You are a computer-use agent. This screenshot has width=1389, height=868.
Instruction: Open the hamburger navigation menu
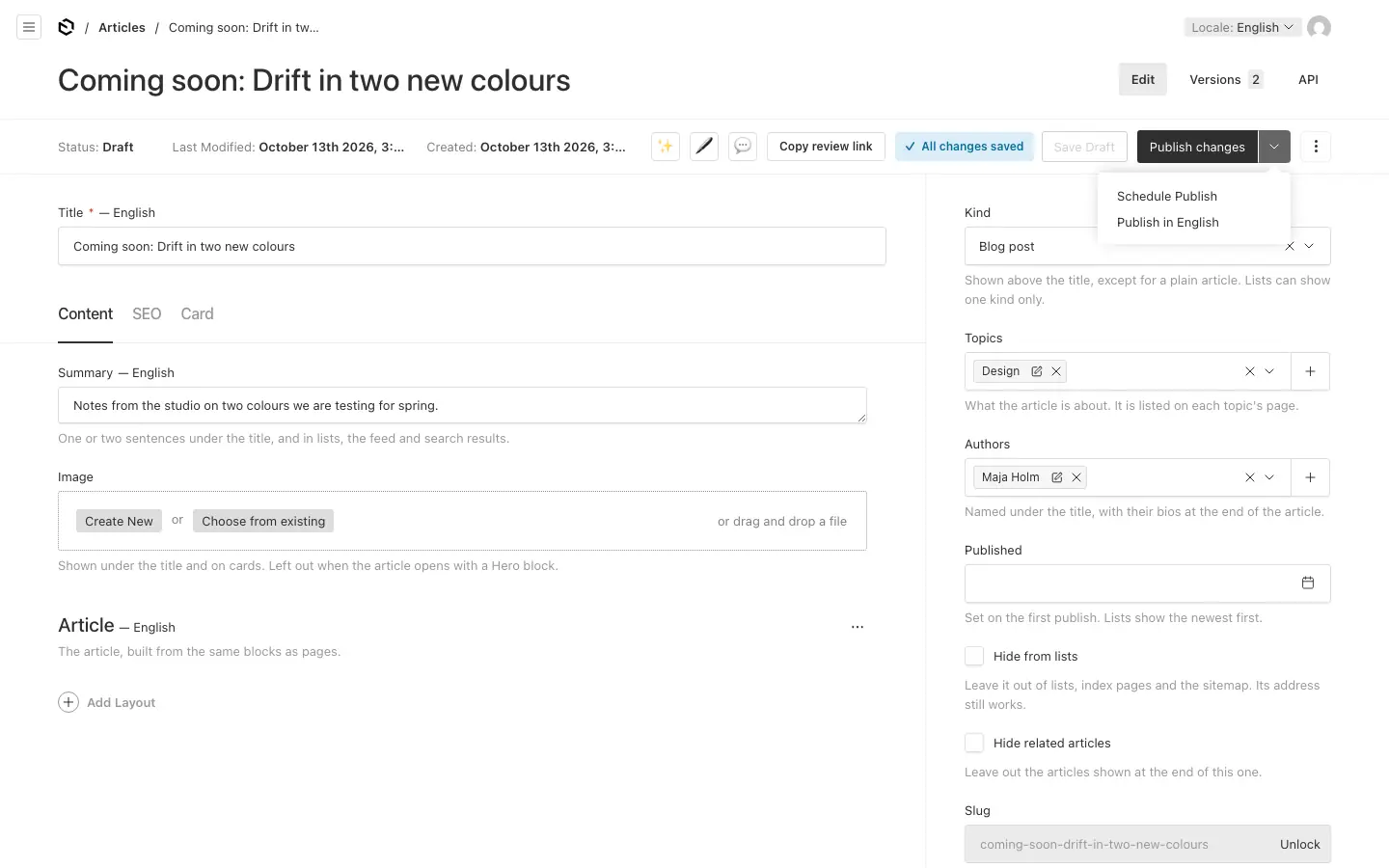click(x=29, y=27)
